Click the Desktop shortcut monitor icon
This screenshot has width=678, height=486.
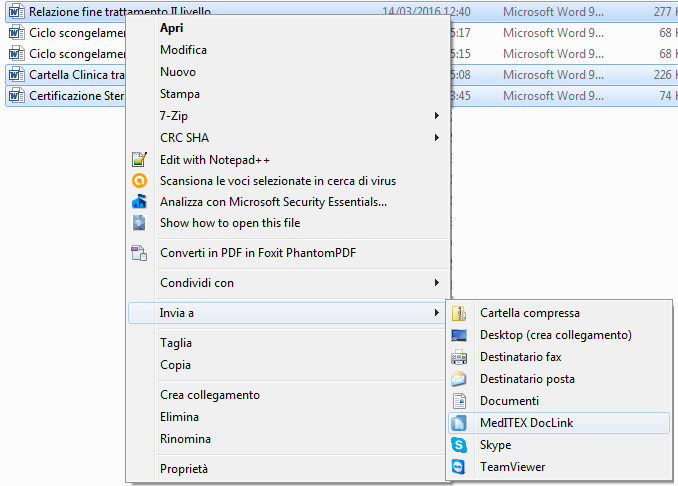point(459,335)
